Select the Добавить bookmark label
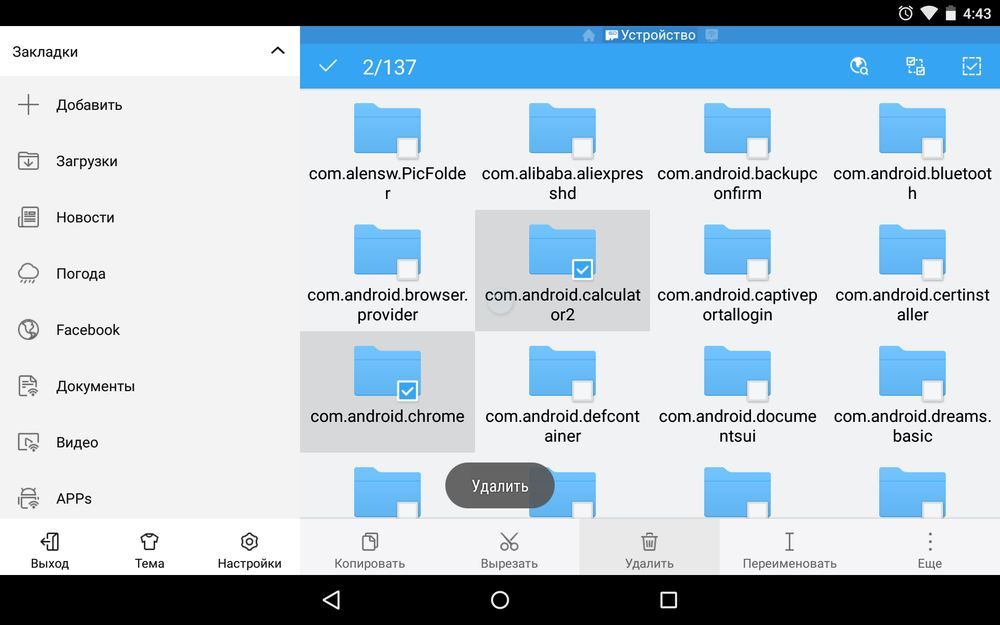 pyautogui.click(x=89, y=105)
